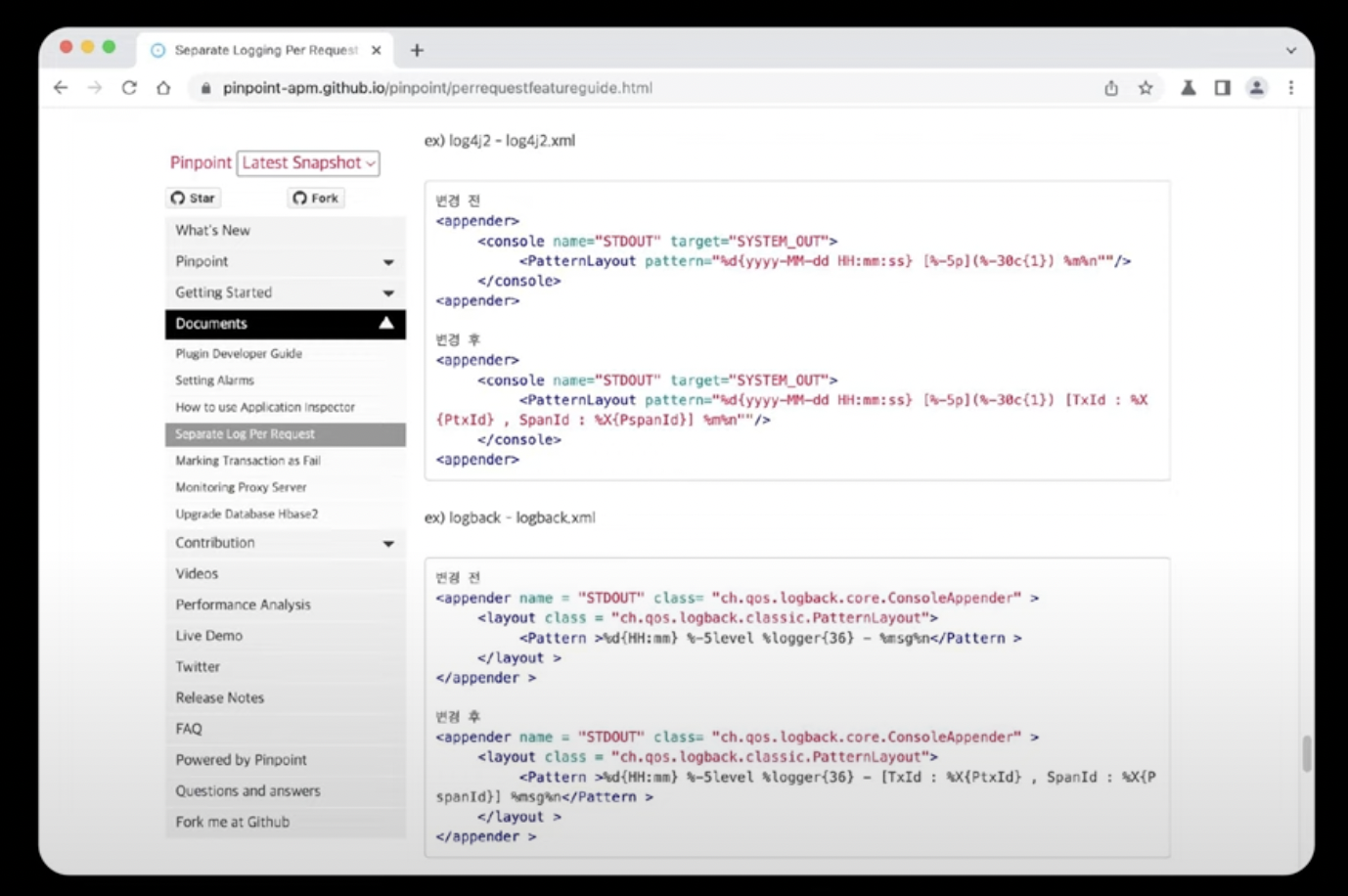
Task: Click the site lock icon in address bar
Action: pyautogui.click(x=205, y=88)
